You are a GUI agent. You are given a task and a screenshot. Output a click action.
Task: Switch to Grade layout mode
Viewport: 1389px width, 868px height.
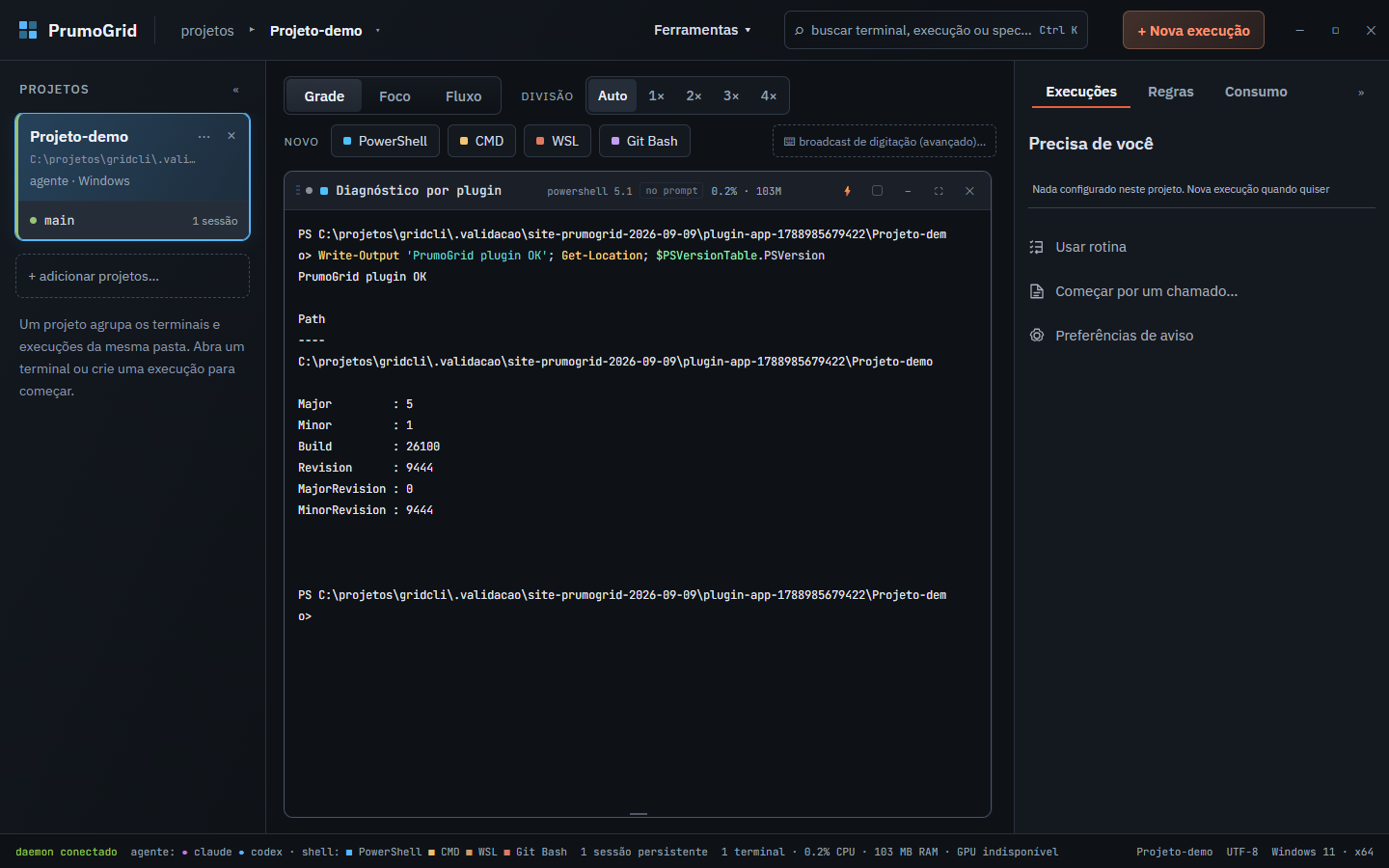pyautogui.click(x=324, y=95)
